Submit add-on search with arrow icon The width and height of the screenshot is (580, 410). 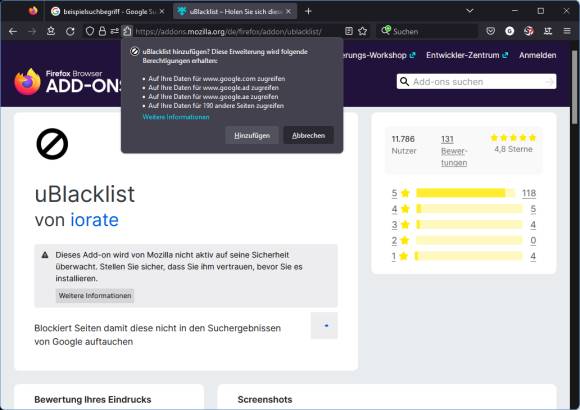click(550, 81)
